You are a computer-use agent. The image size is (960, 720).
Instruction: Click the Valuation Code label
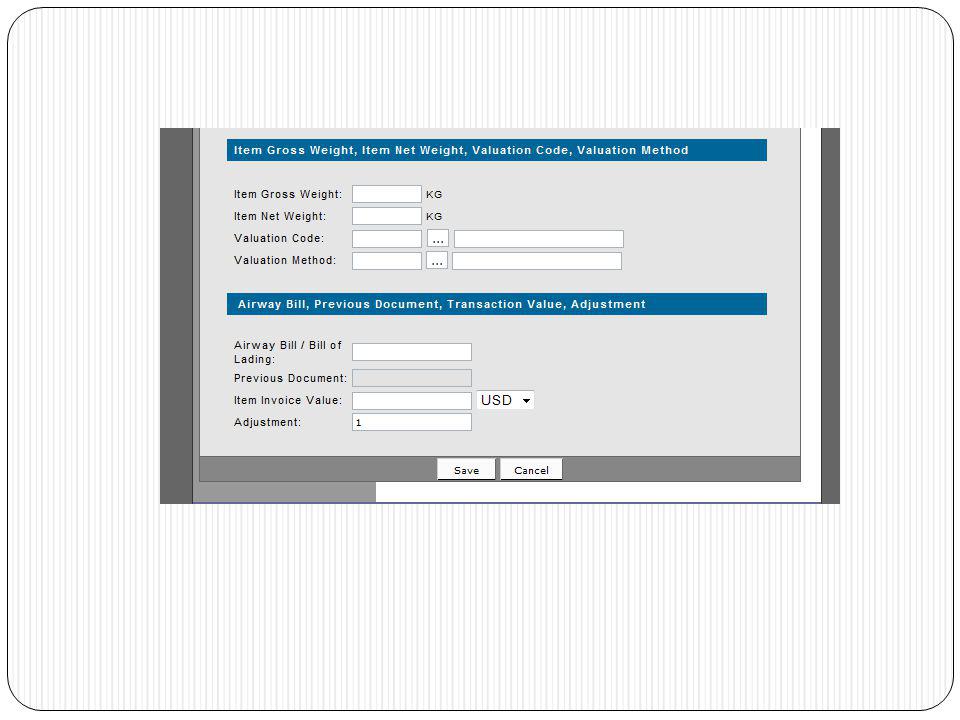(279, 238)
